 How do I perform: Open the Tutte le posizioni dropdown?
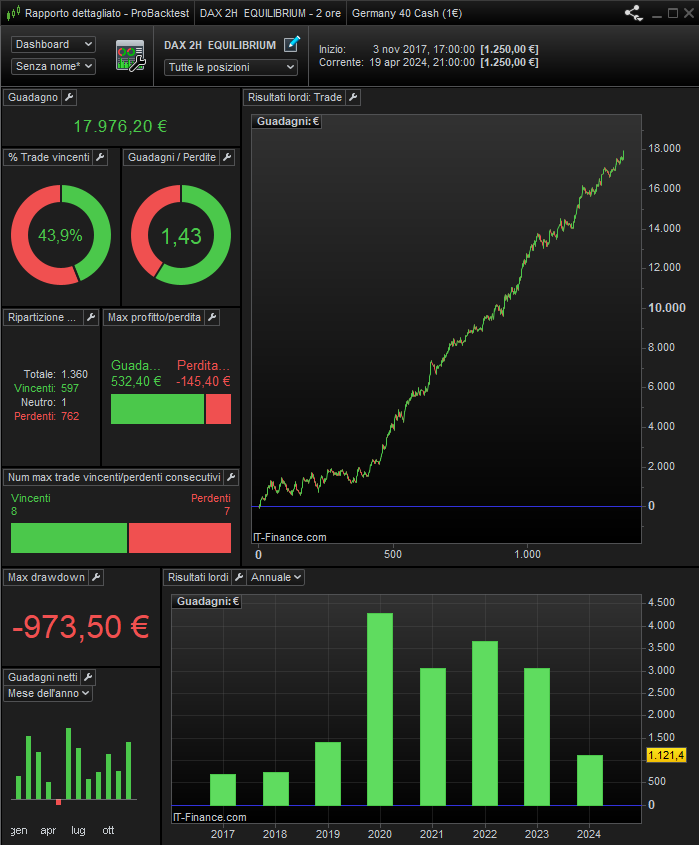pos(231,67)
